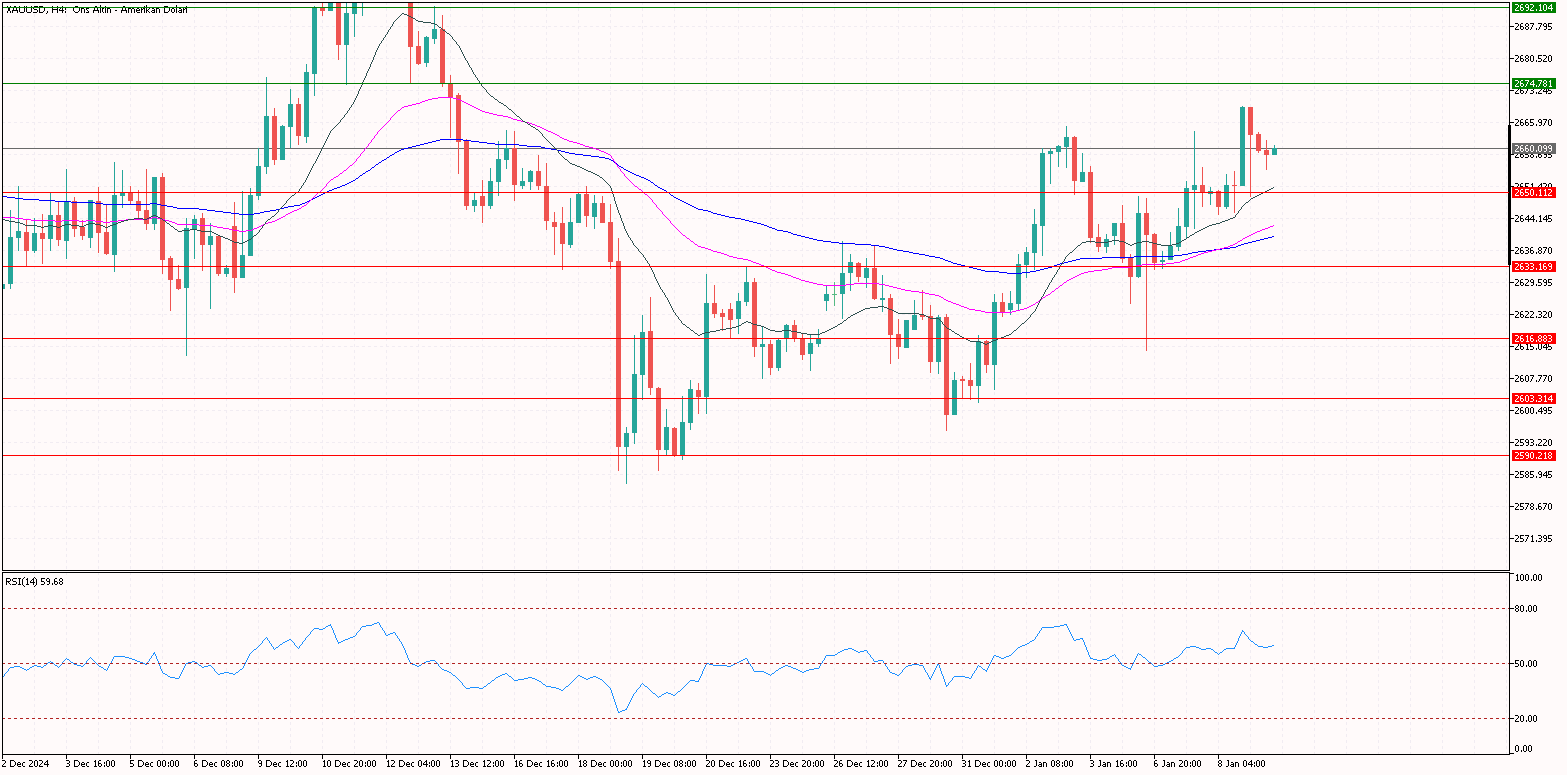Click the 13 Dec 12:00 time label
The image size is (1567, 775).
pos(475,764)
